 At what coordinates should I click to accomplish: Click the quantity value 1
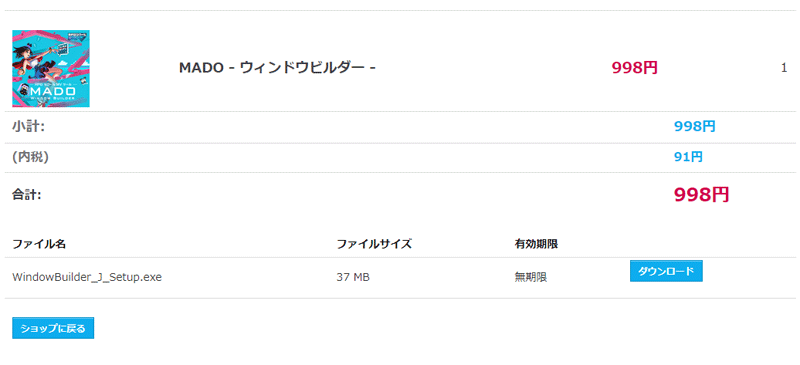tap(784, 68)
